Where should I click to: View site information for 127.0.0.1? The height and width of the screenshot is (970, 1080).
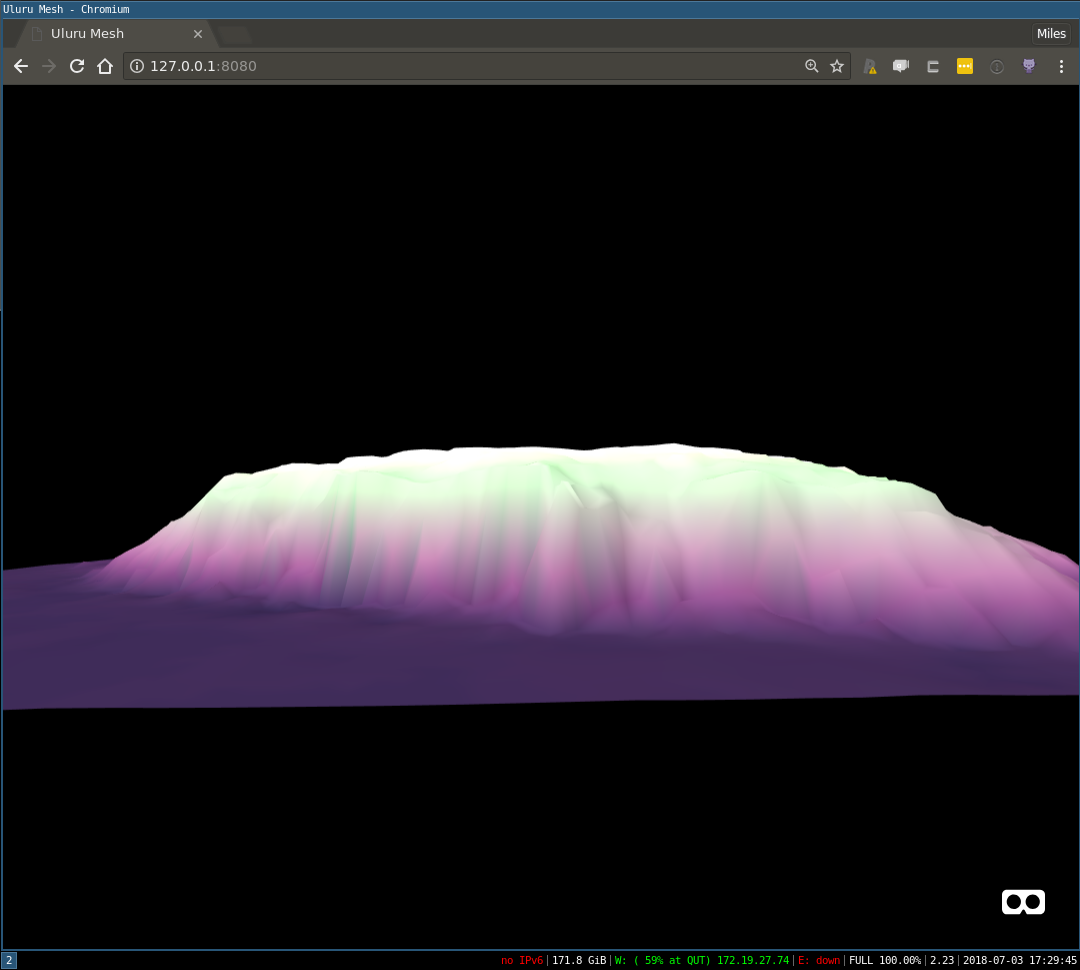137,66
